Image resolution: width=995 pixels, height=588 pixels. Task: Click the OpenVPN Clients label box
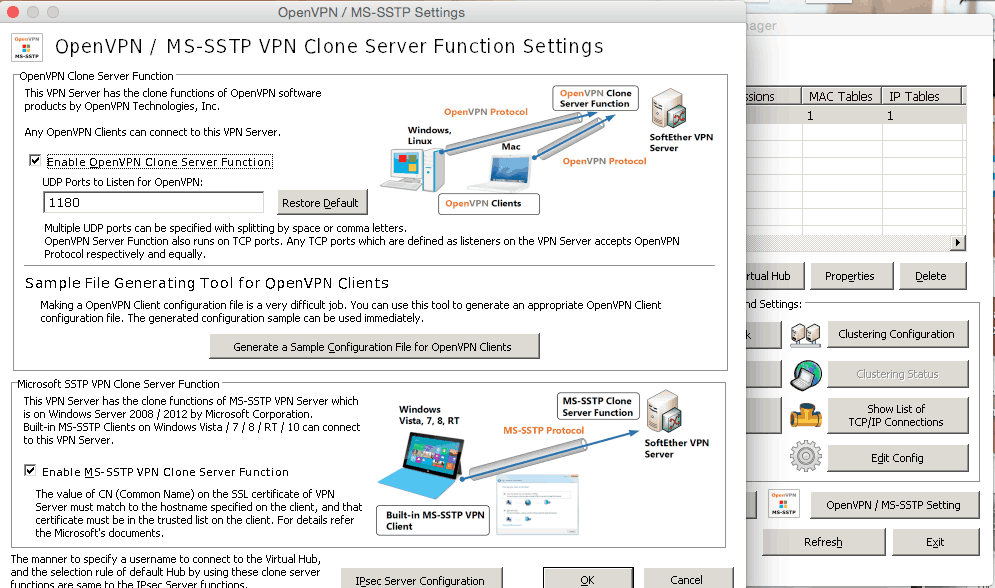click(489, 204)
